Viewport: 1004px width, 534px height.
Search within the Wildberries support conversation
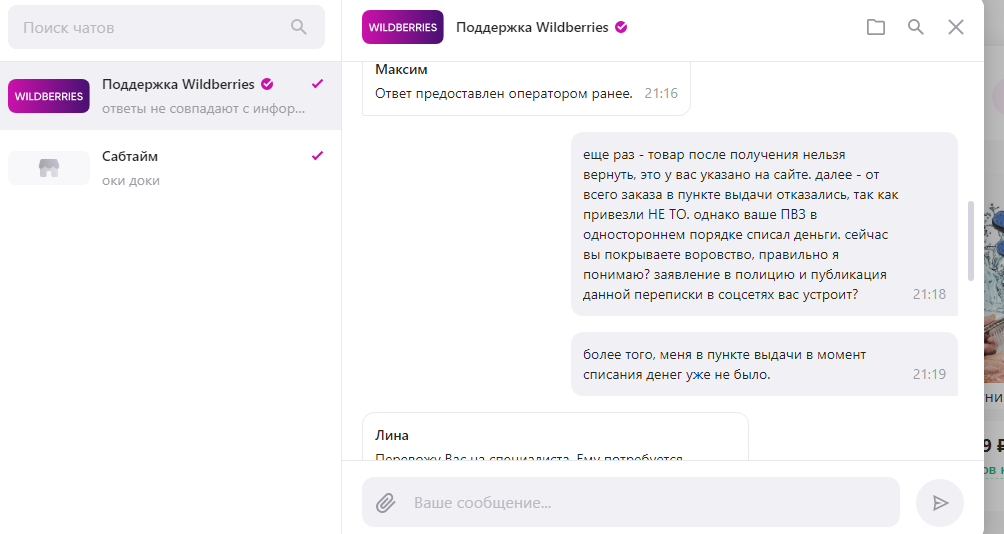tap(916, 27)
